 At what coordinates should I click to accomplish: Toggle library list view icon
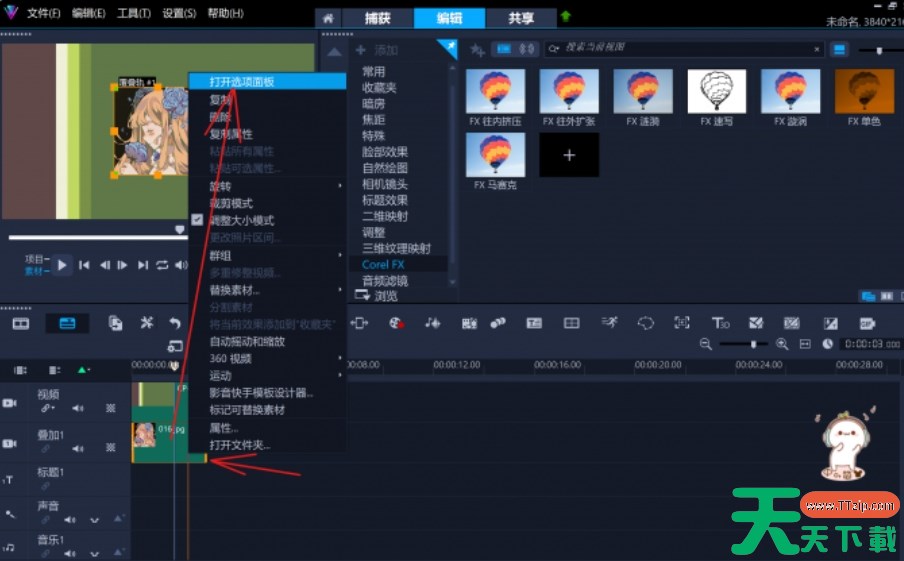839,50
